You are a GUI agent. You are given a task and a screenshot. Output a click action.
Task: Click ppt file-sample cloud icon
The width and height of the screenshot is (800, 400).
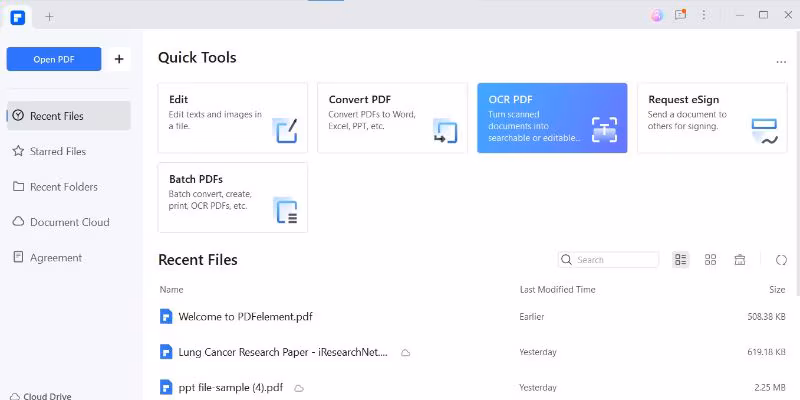point(299,388)
